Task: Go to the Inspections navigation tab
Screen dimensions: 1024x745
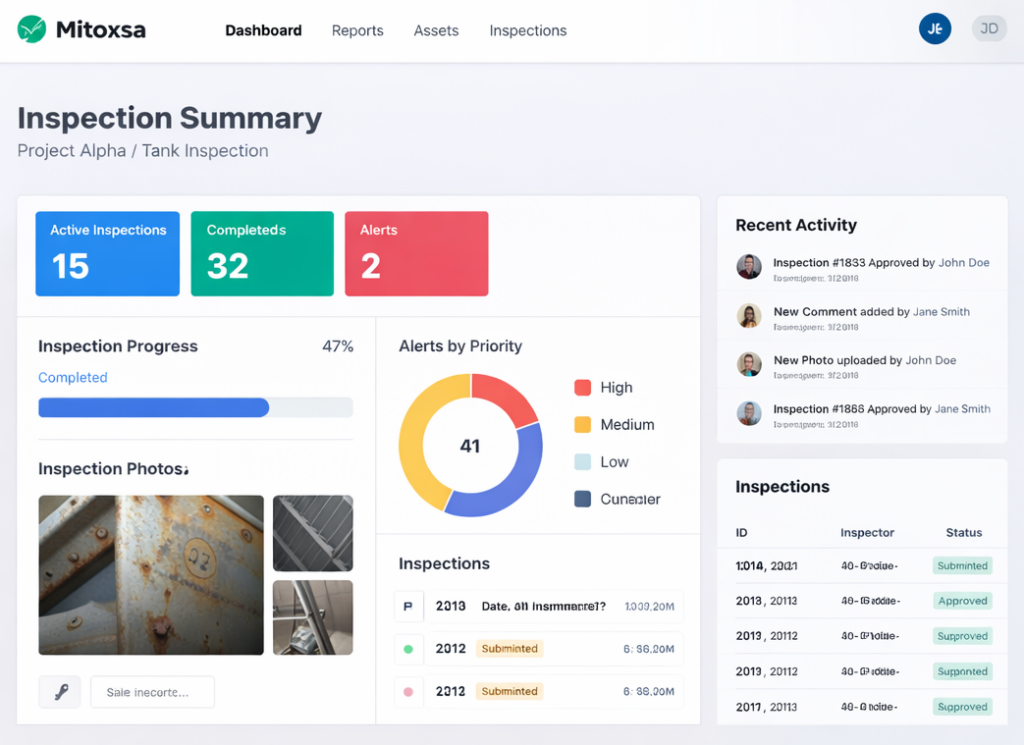Action: (528, 31)
